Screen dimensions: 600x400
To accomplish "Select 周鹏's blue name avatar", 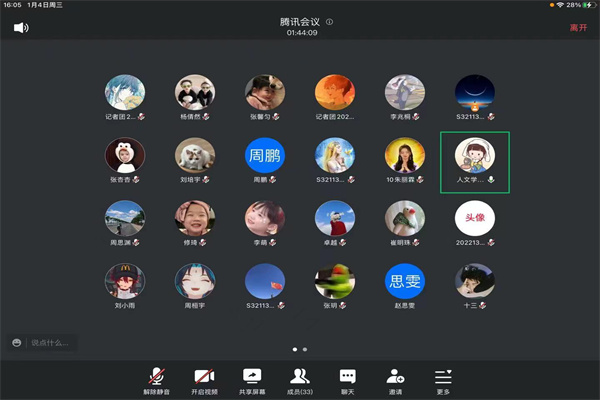I will pyautogui.click(x=265, y=156).
